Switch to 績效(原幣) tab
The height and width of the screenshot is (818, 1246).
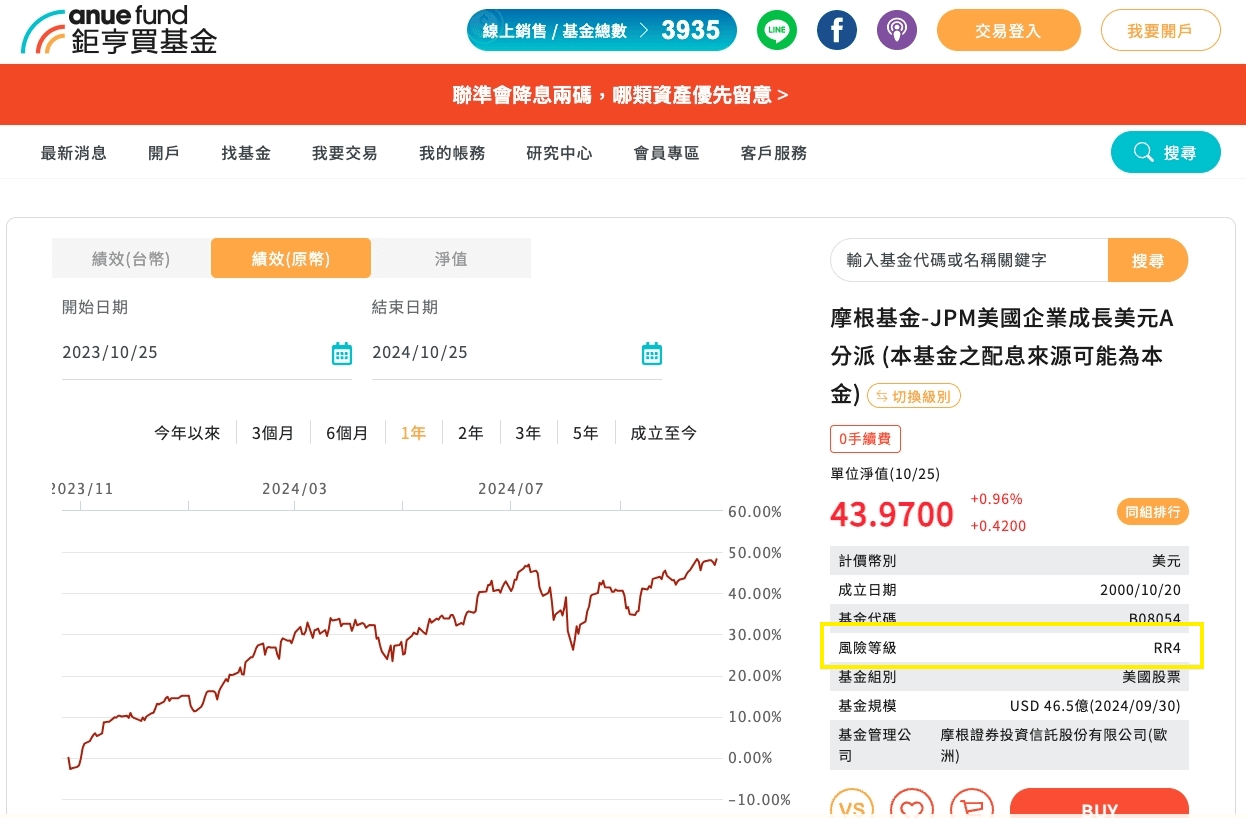point(291,258)
